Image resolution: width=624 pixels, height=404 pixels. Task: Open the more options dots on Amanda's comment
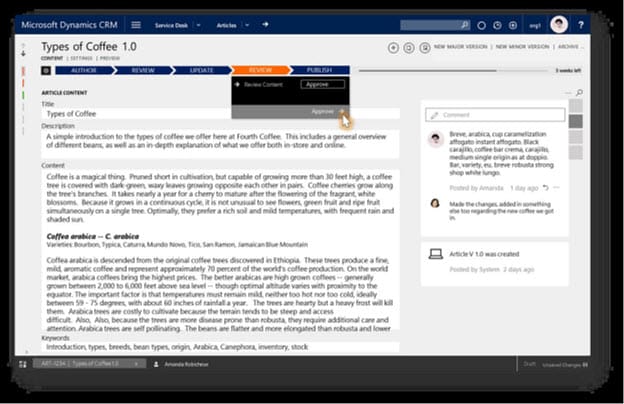coord(556,187)
